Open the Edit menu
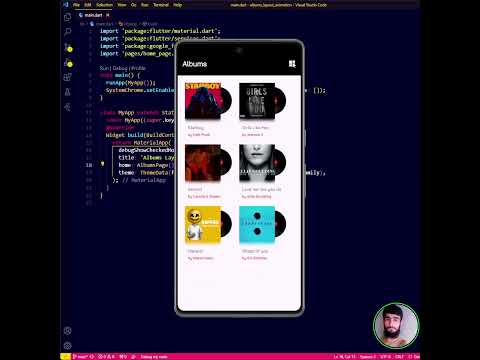The width and height of the screenshot is (480, 360). tap(88, 5)
